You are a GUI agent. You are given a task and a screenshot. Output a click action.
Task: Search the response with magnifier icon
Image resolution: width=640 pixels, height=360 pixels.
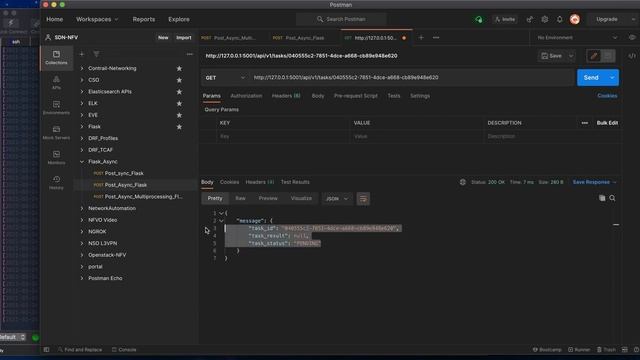(612, 198)
